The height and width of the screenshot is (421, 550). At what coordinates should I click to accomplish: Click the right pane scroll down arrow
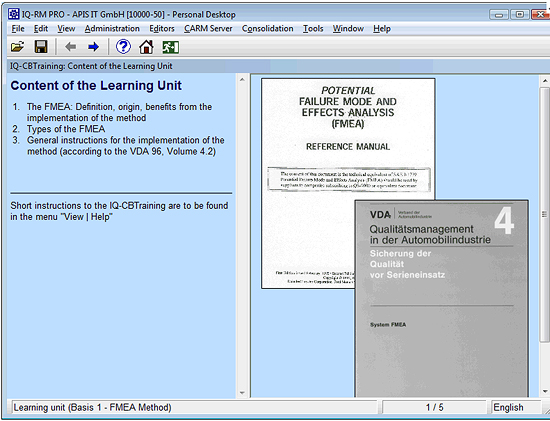pos(545,392)
